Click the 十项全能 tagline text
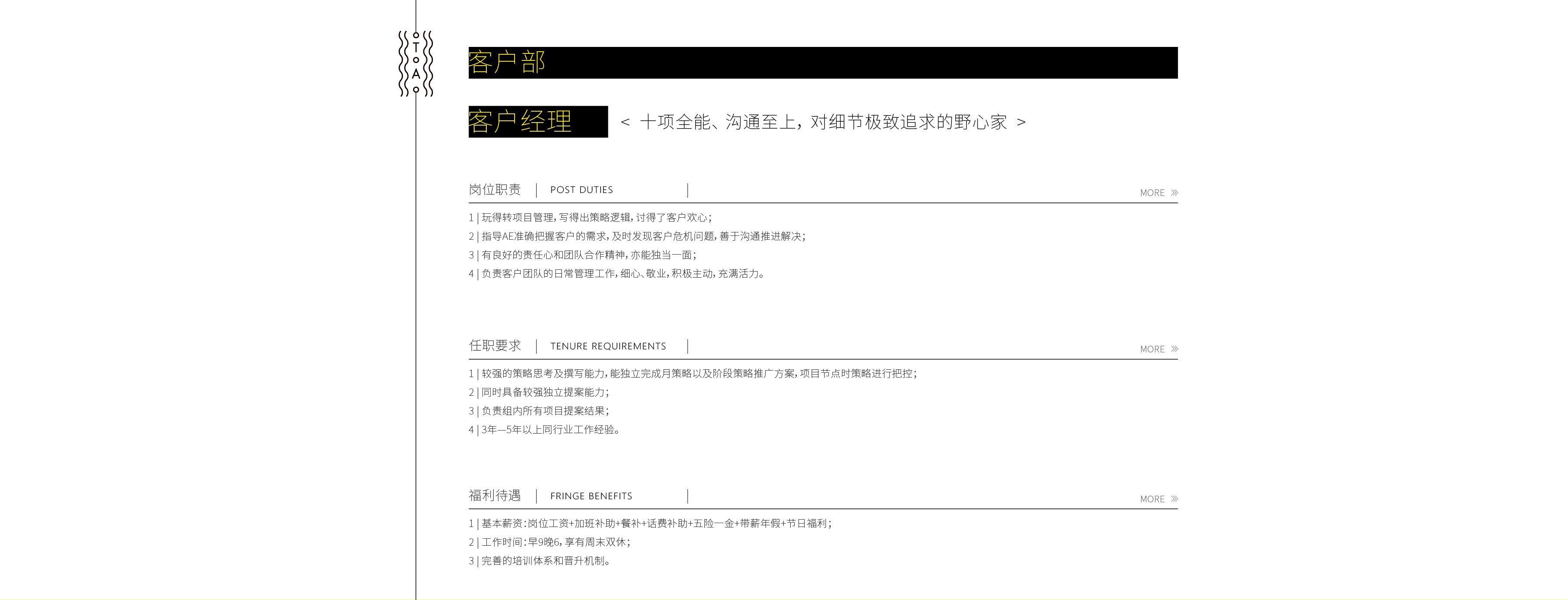 823,123
